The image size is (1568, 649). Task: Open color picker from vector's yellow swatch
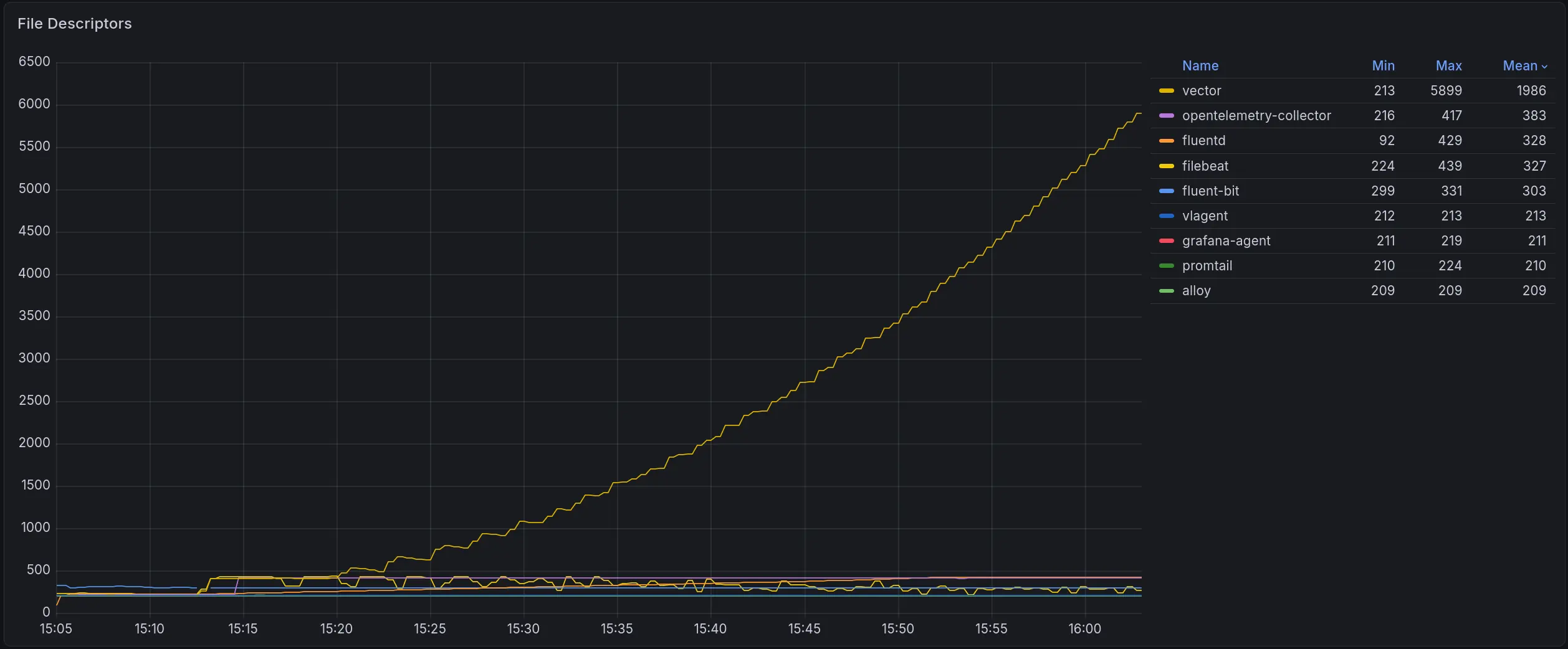pos(1166,91)
